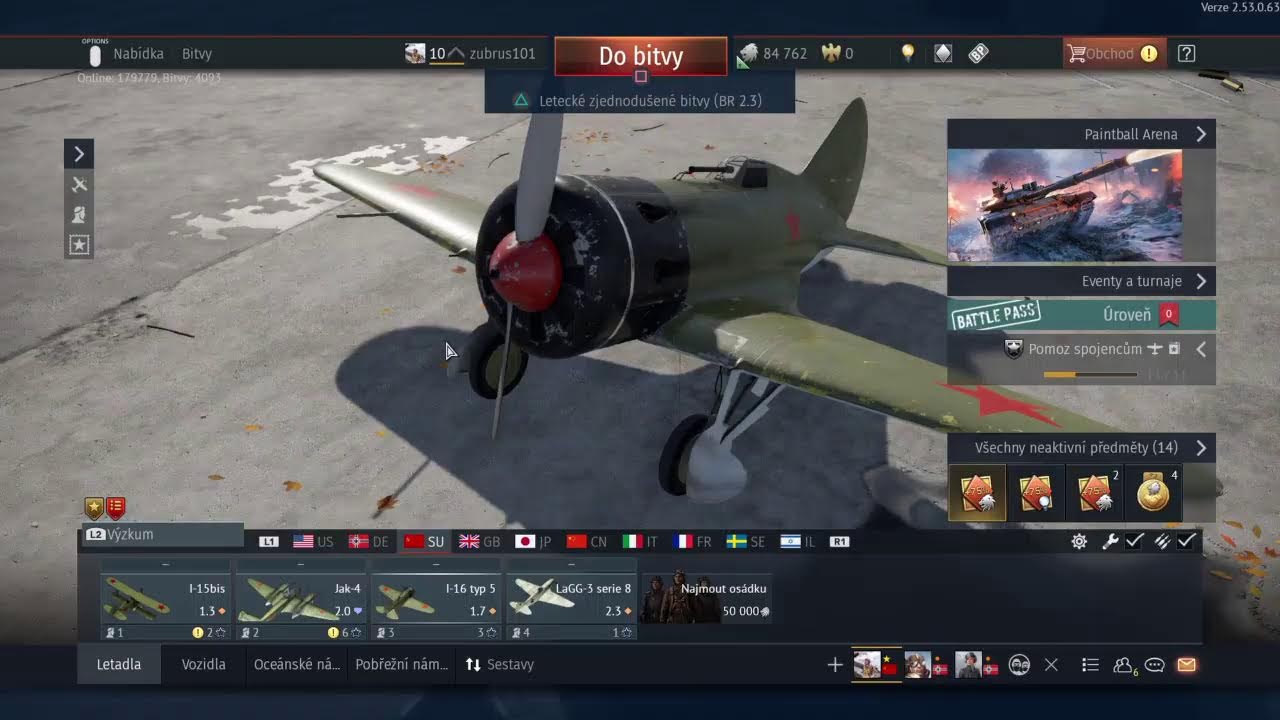The image size is (1280, 720).
Task: Click the diamond warbond icon
Action: coord(943,54)
